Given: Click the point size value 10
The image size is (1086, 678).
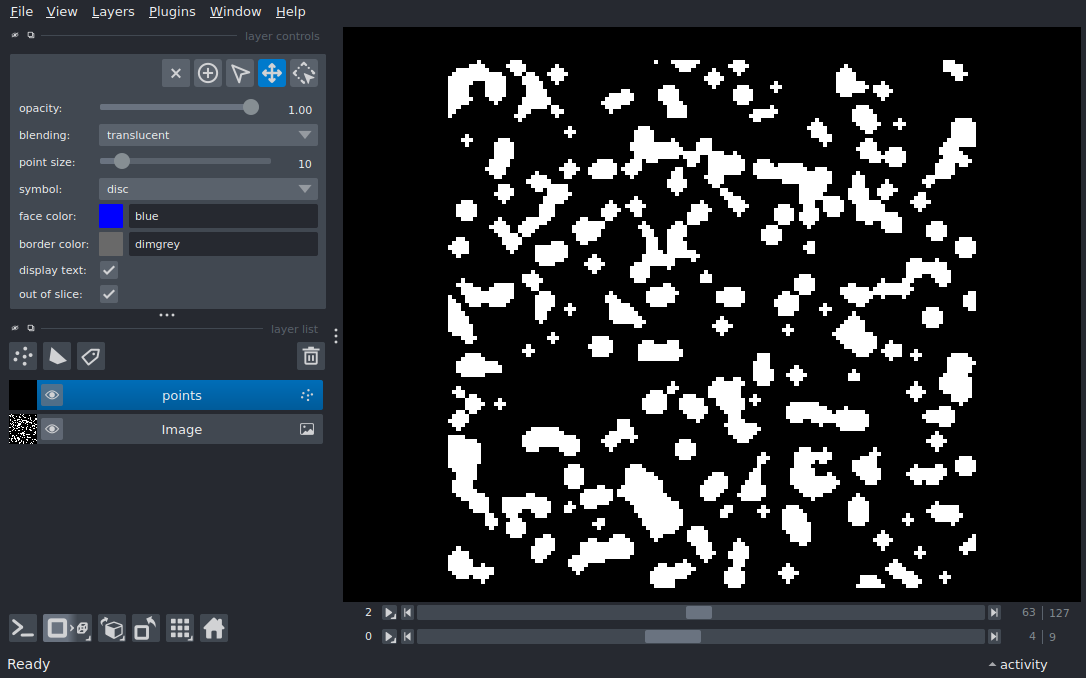Looking at the screenshot, I should coord(305,164).
